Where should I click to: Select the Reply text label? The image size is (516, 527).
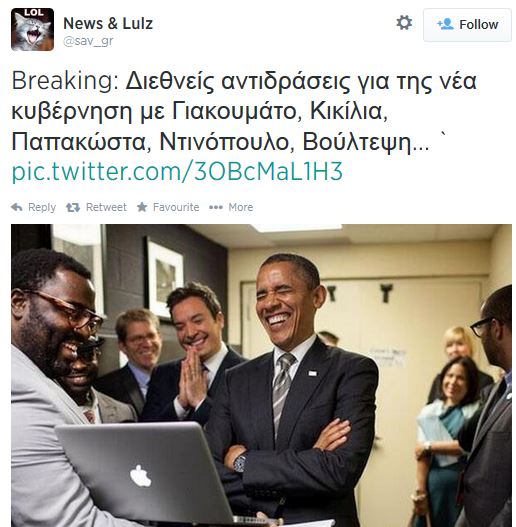pyautogui.click(x=42, y=207)
